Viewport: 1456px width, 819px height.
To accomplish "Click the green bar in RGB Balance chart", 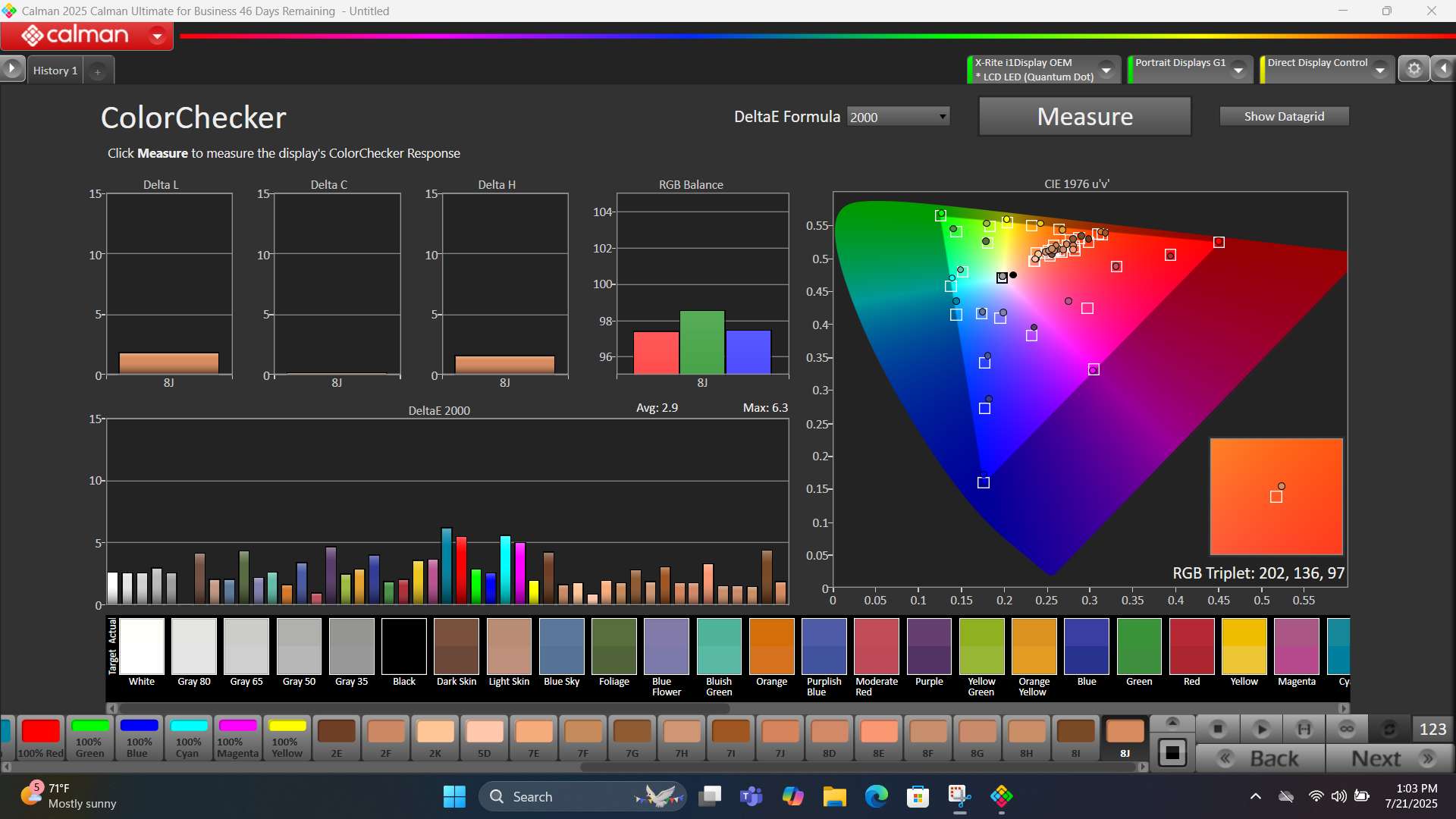I will point(702,342).
